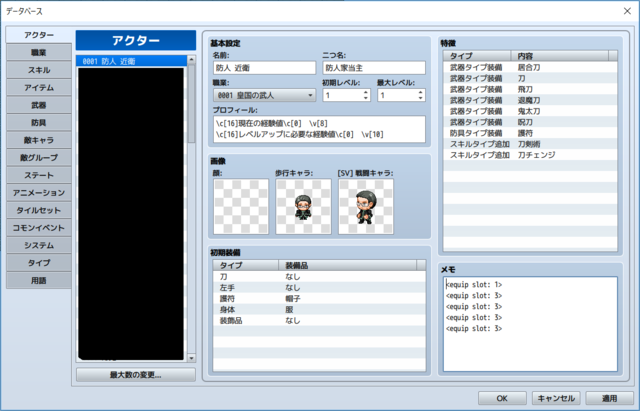640x411 pixels.
Task: Open the 用語 tab
Action: pyautogui.click(x=39, y=280)
